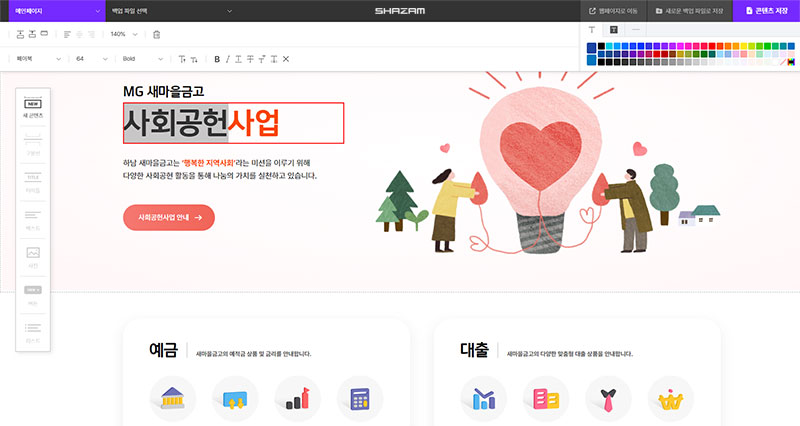This screenshot has height=426, width=800.
Task: Select the background color tab
Action: [614, 30]
